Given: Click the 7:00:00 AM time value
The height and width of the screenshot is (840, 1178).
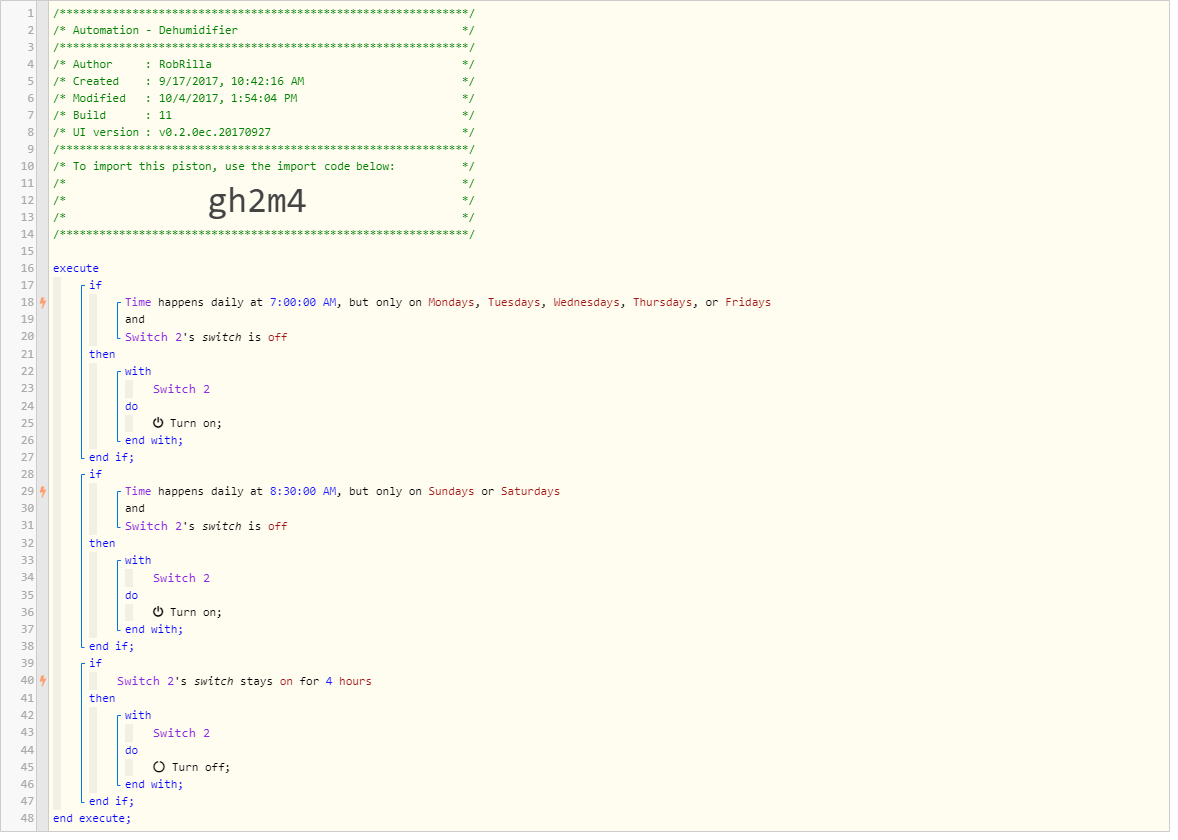Looking at the screenshot, I should click(304, 302).
